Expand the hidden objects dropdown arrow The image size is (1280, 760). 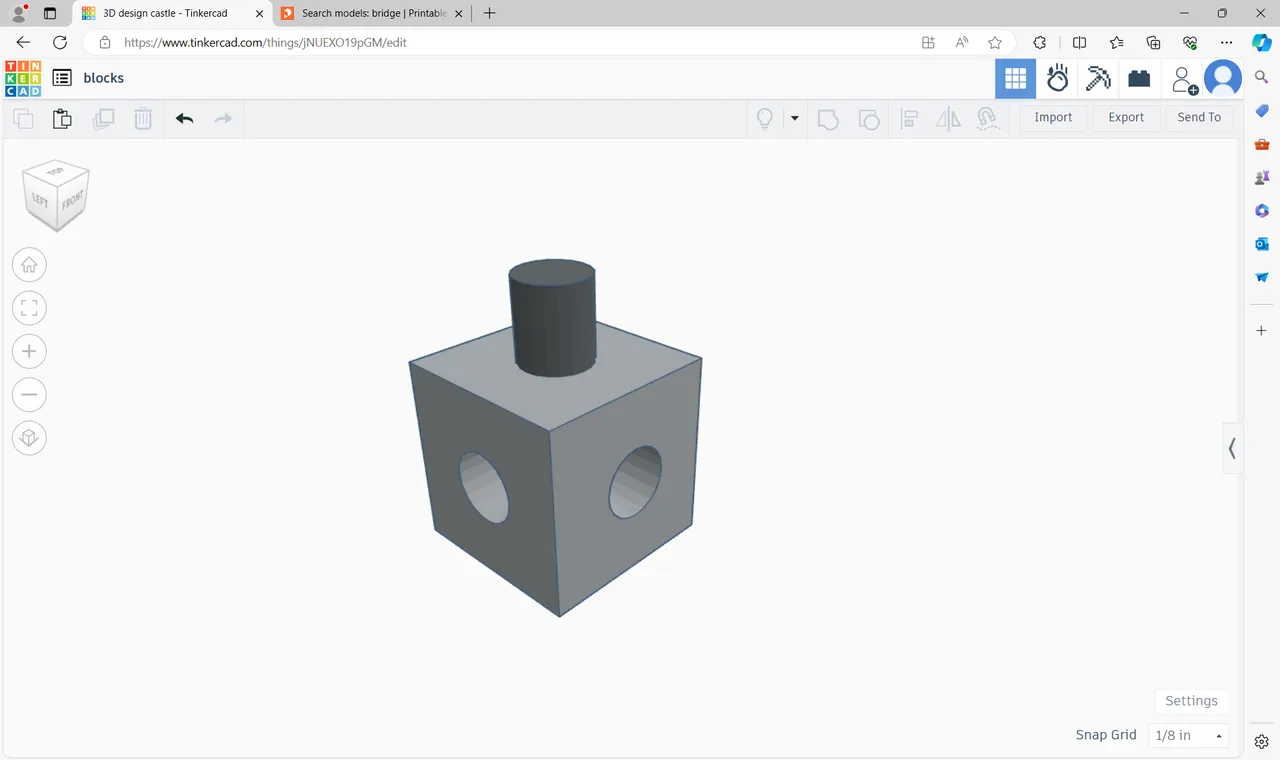coord(794,118)
